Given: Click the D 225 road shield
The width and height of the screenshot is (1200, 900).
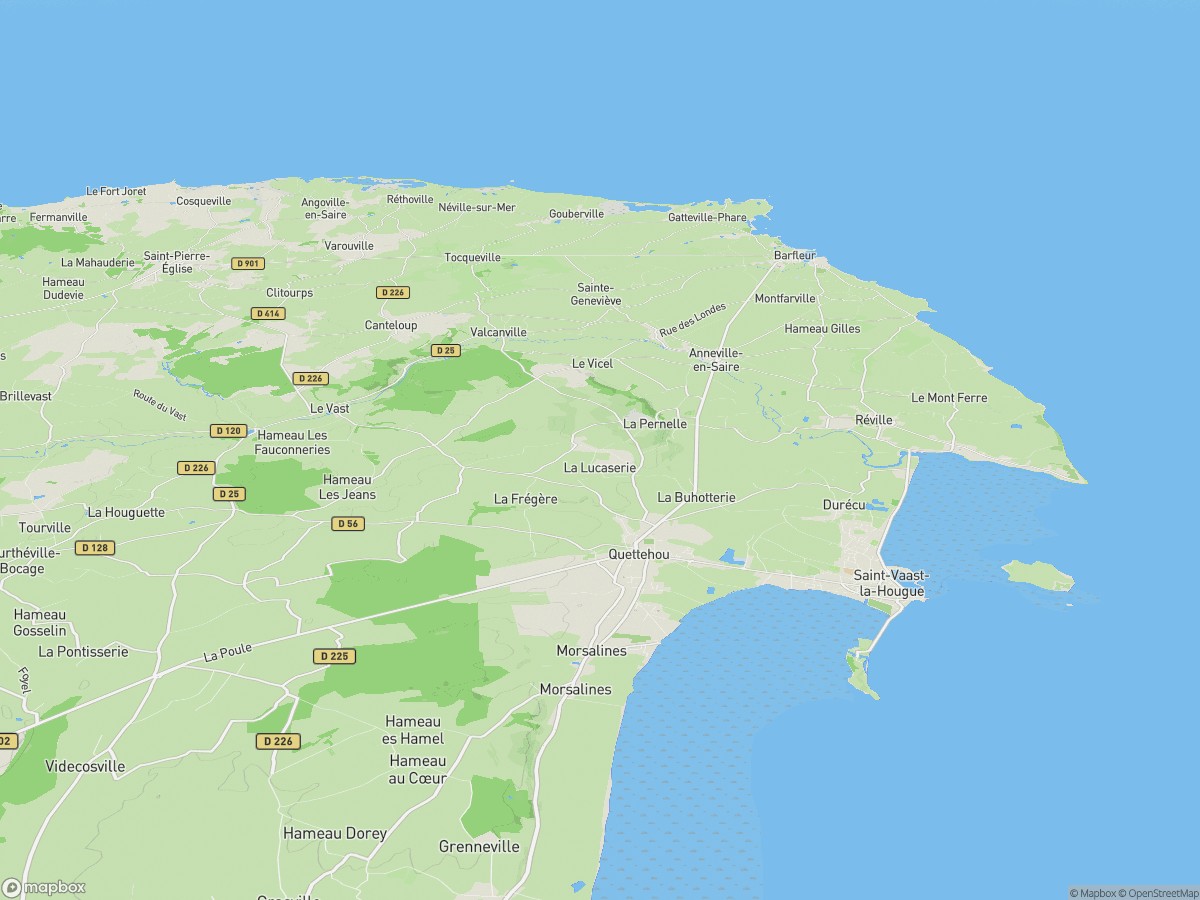Looking at the screenshot, I should 334,656.
